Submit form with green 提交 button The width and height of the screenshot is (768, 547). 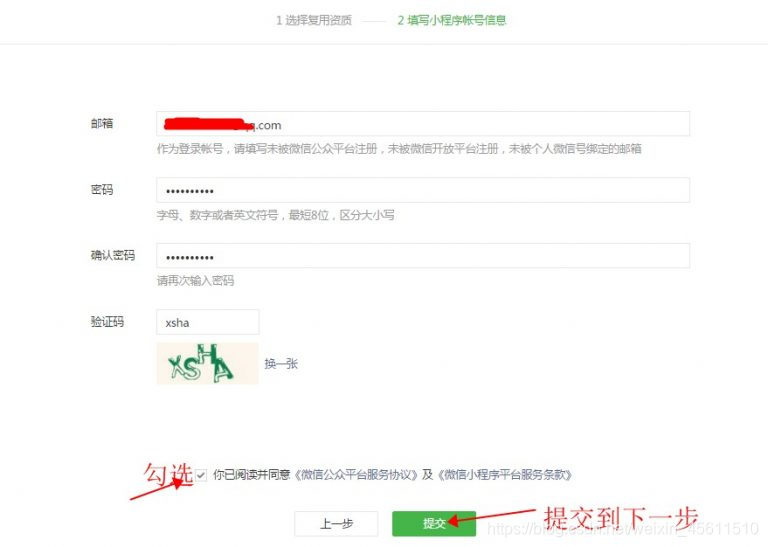point(434,523)
